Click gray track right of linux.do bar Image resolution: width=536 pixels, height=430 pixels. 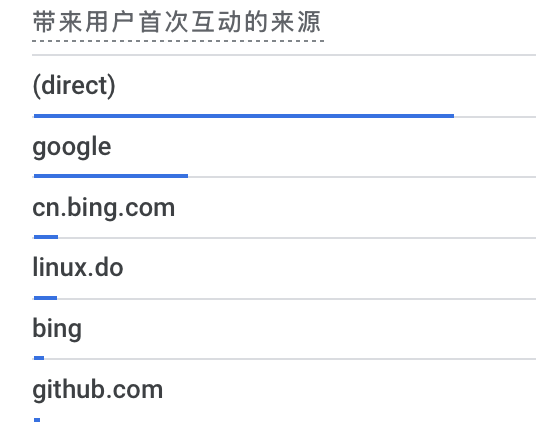[296, 299]
